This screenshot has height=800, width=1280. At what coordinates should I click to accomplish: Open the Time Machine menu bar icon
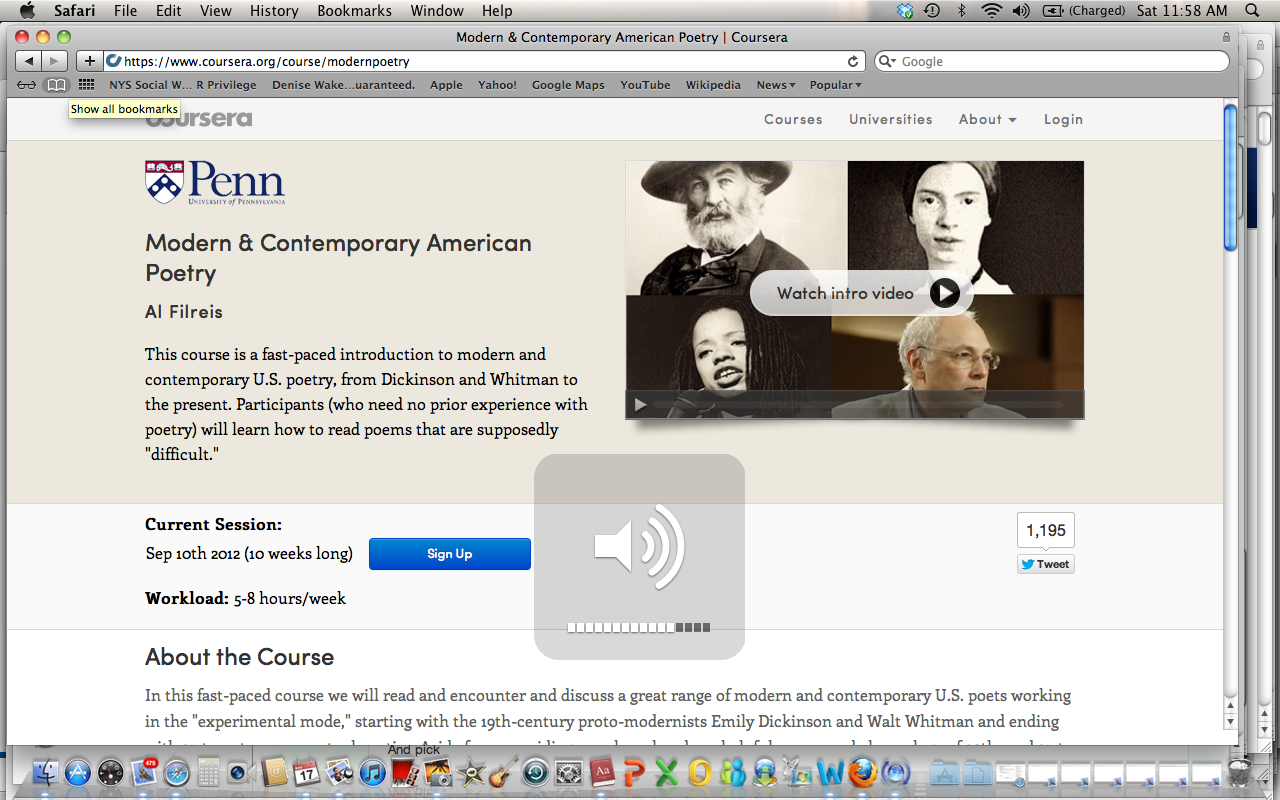(x=932, y=11)
